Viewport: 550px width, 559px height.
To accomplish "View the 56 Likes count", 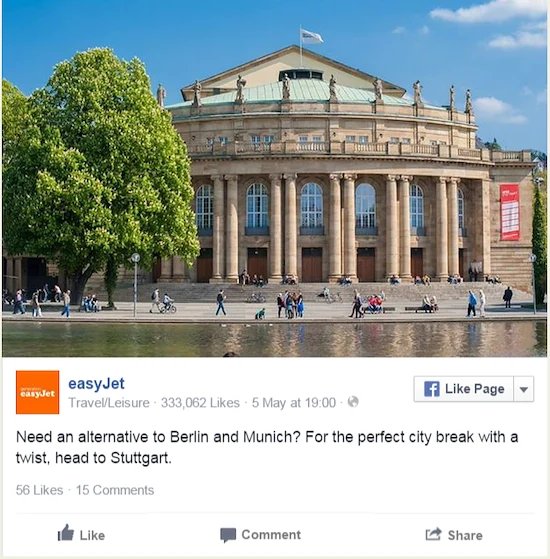I will point(39,490).
